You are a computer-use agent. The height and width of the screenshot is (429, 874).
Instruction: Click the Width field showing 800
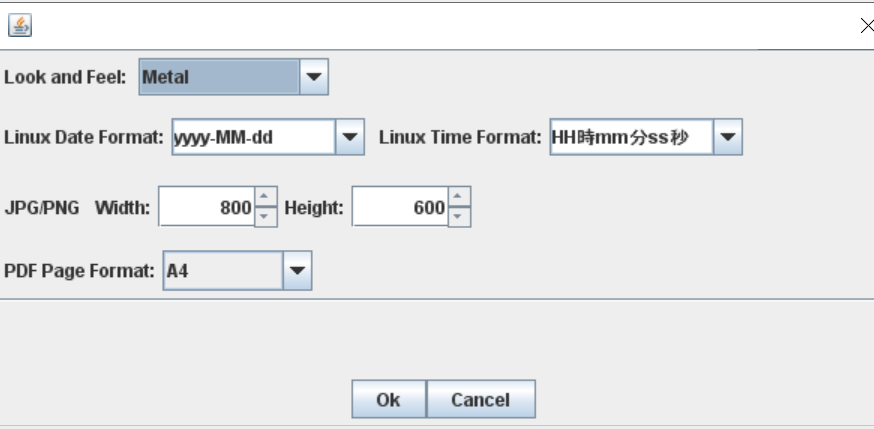coord(207,207)
